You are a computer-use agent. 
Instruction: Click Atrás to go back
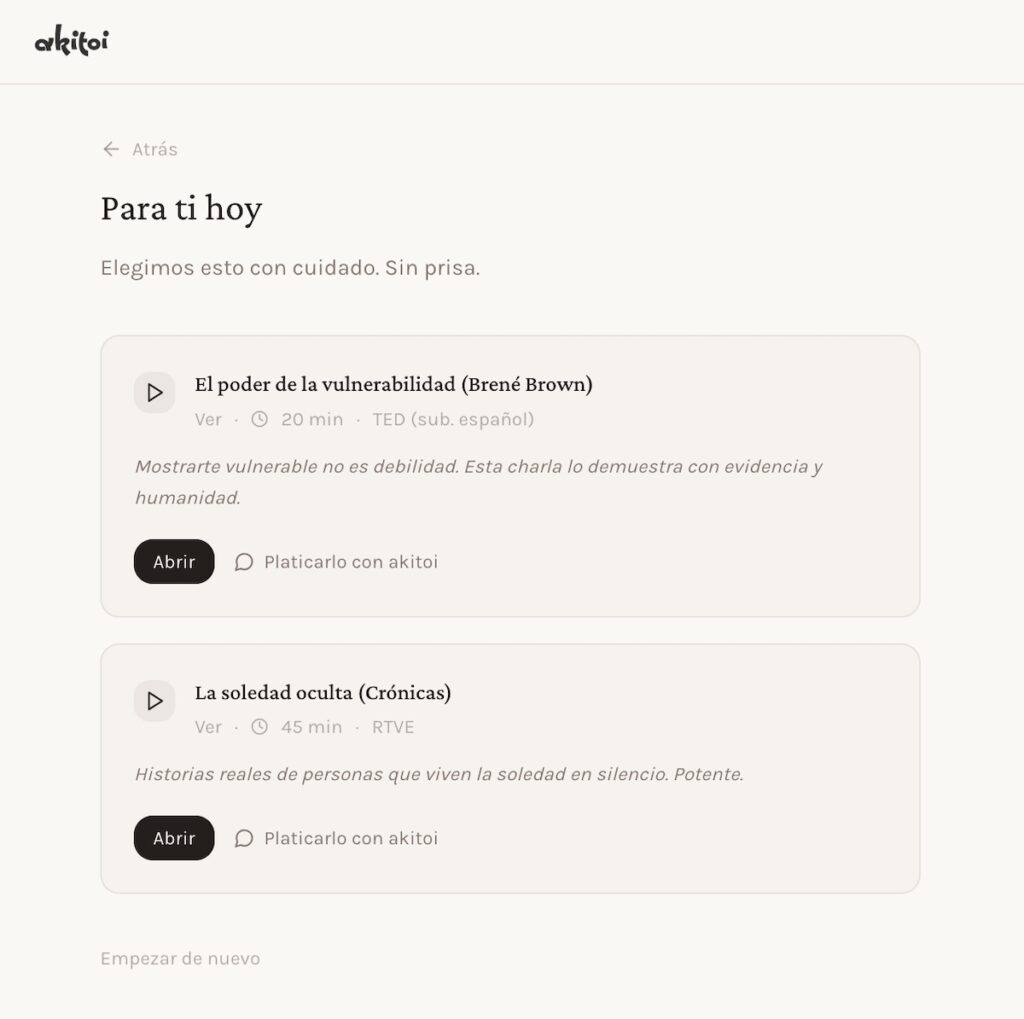[x=155, y=149]
